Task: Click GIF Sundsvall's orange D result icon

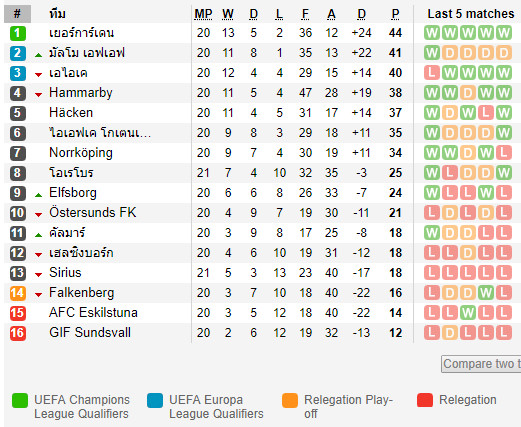Action: (450, 333)
